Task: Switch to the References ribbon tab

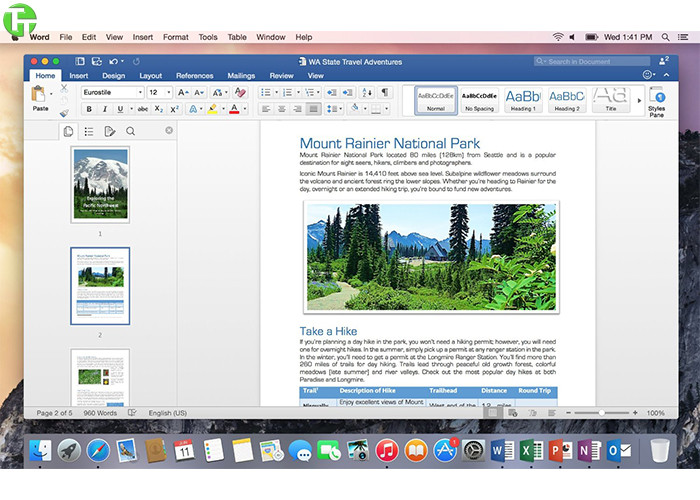Action: [x=195, y=75]
